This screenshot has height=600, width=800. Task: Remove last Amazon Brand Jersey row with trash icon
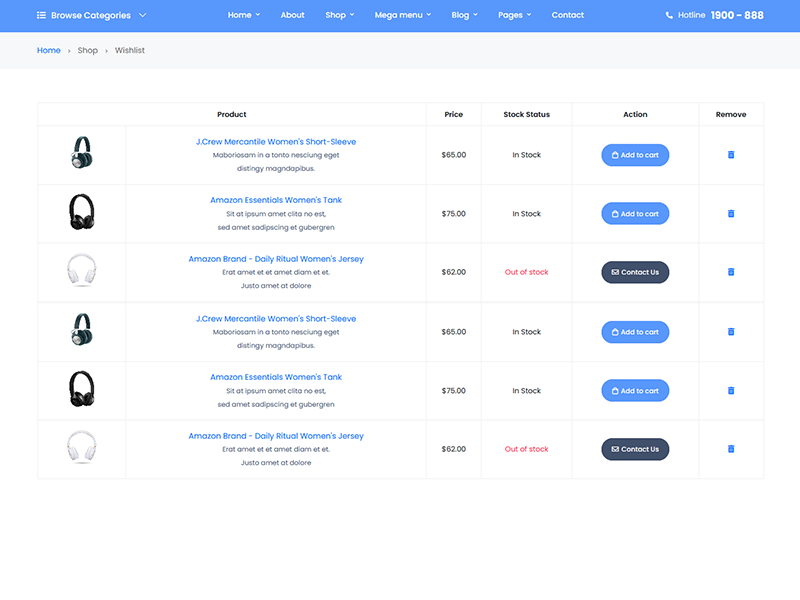point(731,449)
